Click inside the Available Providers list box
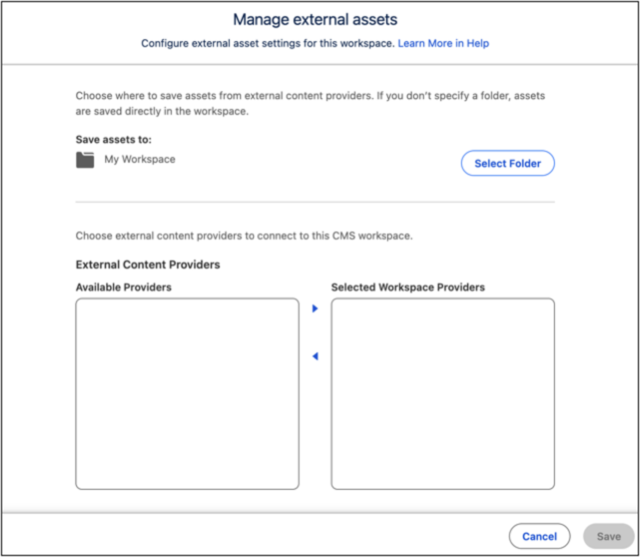 click(x=187, y=394)
